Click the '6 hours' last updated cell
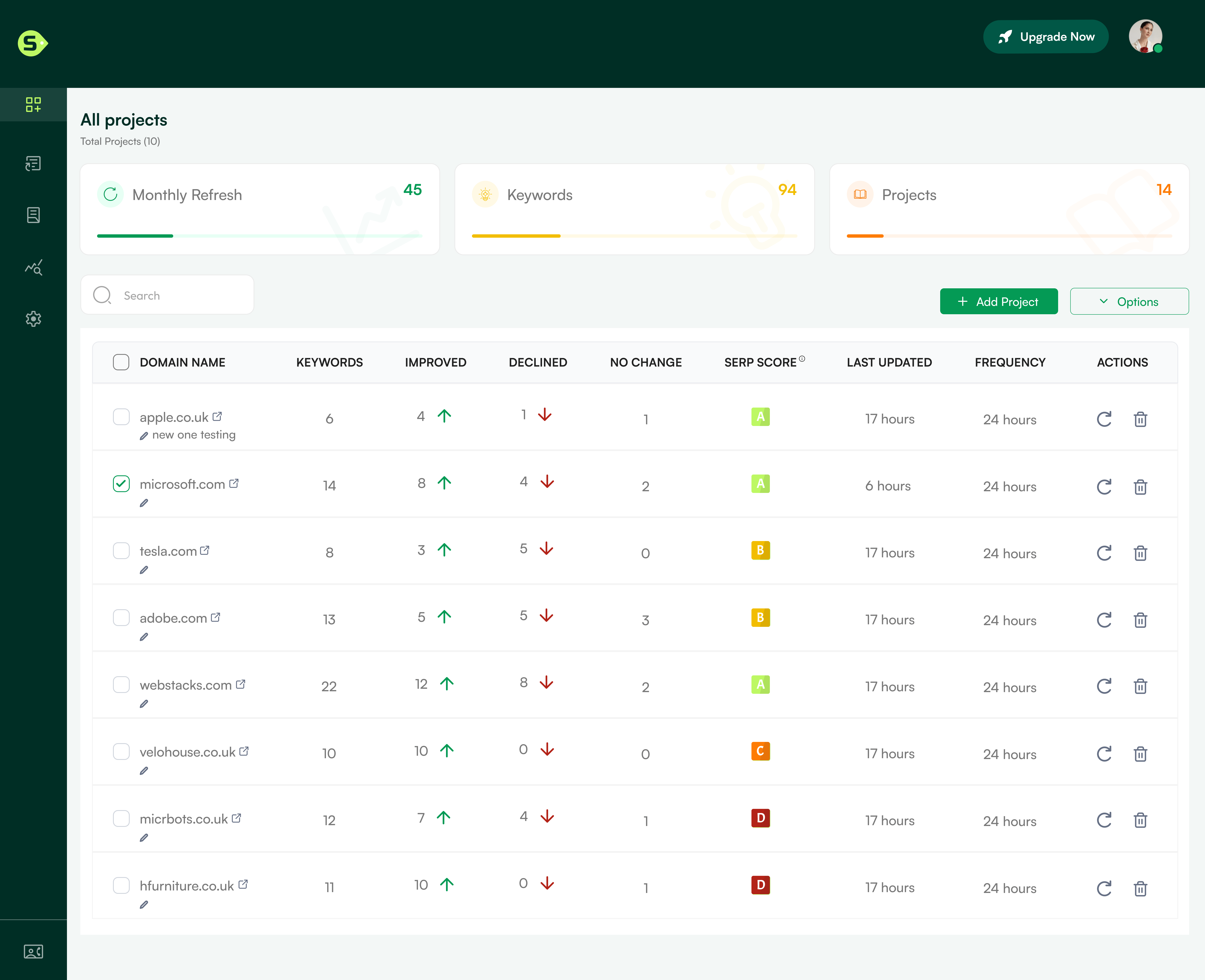 click(x=888, y=486)
